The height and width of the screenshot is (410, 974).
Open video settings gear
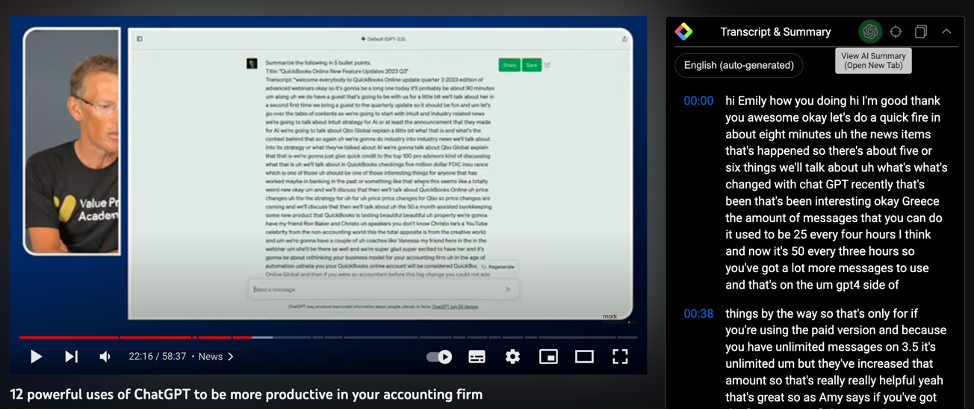512,357
